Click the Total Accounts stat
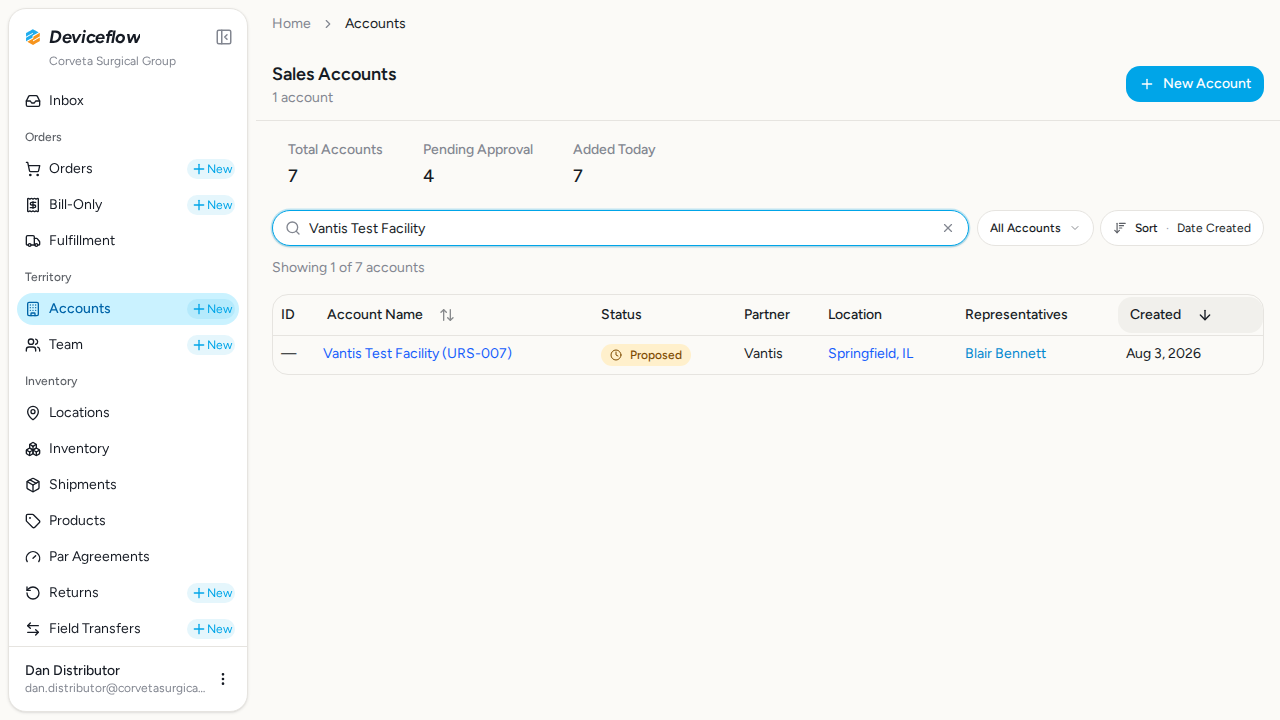 pos(335,163)
